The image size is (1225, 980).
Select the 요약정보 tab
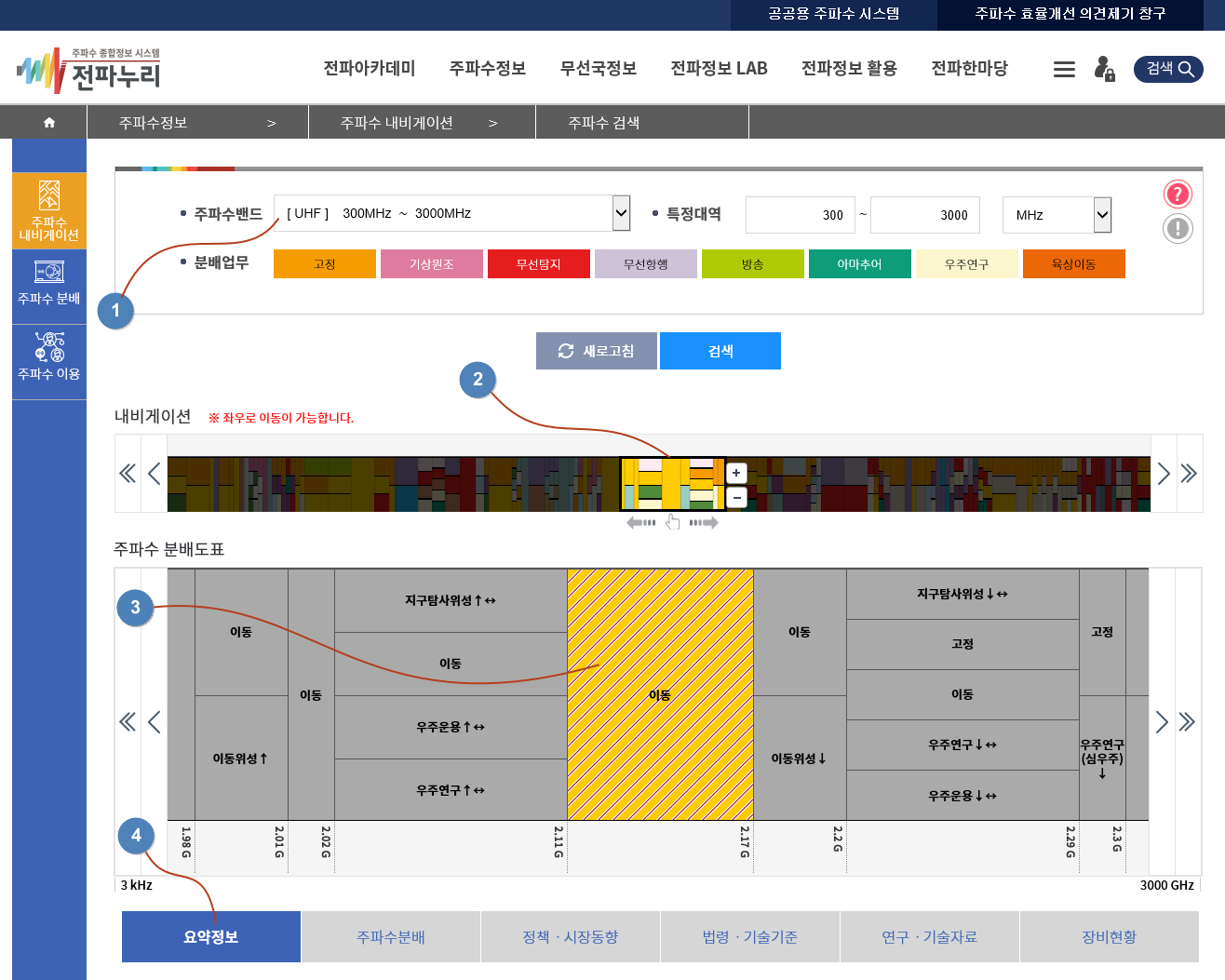[x=211, y=936]
